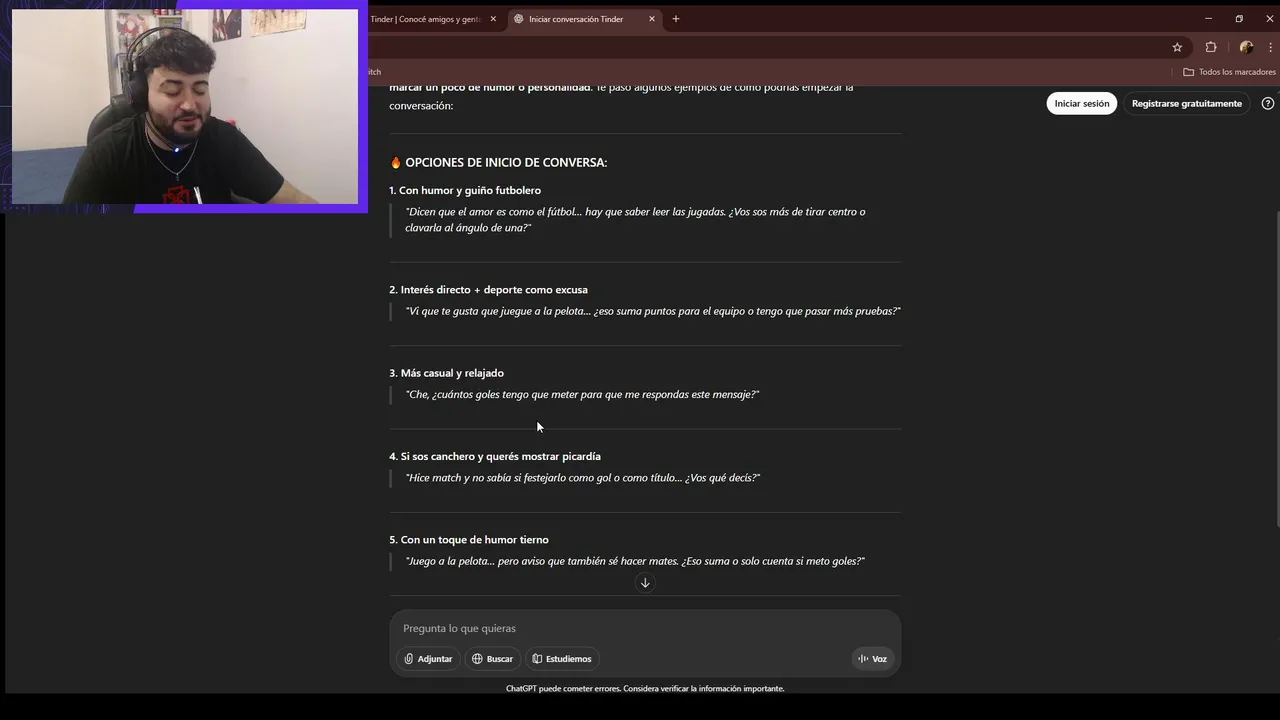The height and width of the screenshot is (720, 1280).
Task: Click heading 5. Con un toque de humor tierno
Action: (469, 540)
